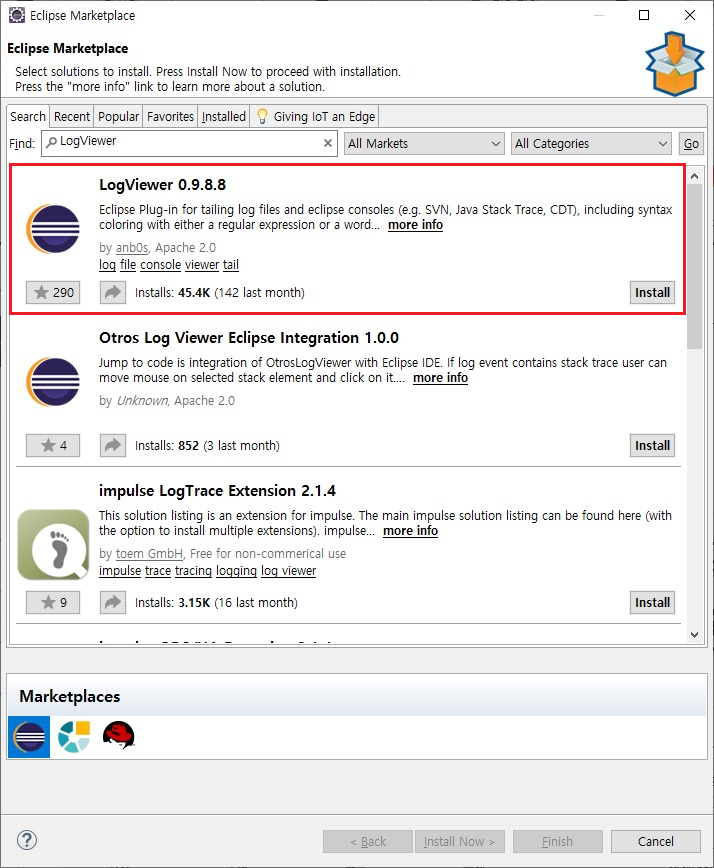
Task: Click the Go search button
Action: coord(691,143)
